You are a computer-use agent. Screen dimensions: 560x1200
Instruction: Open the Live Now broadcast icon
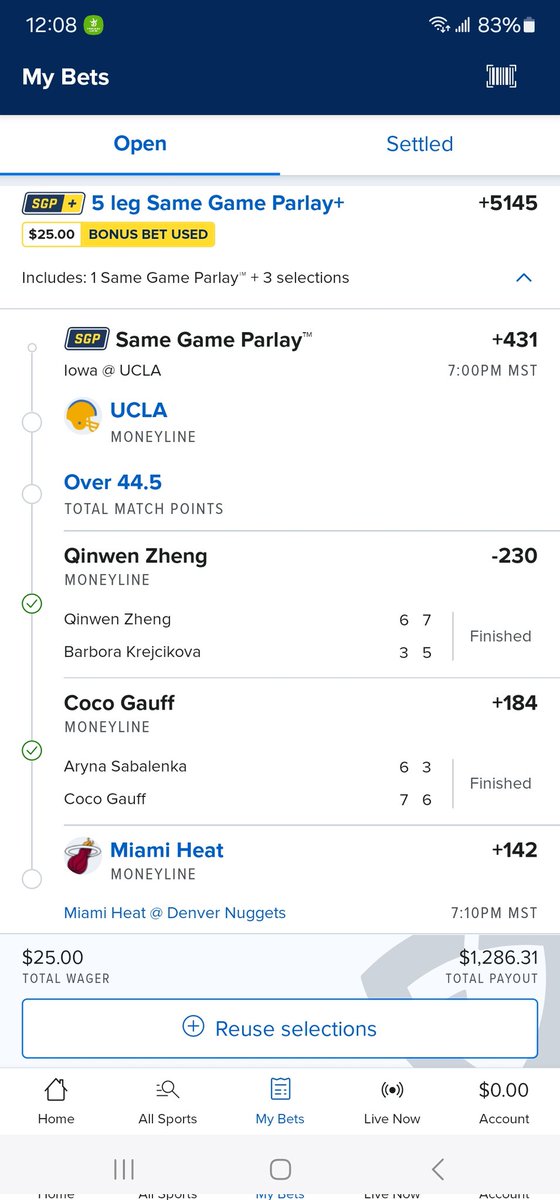point(392,1089)
